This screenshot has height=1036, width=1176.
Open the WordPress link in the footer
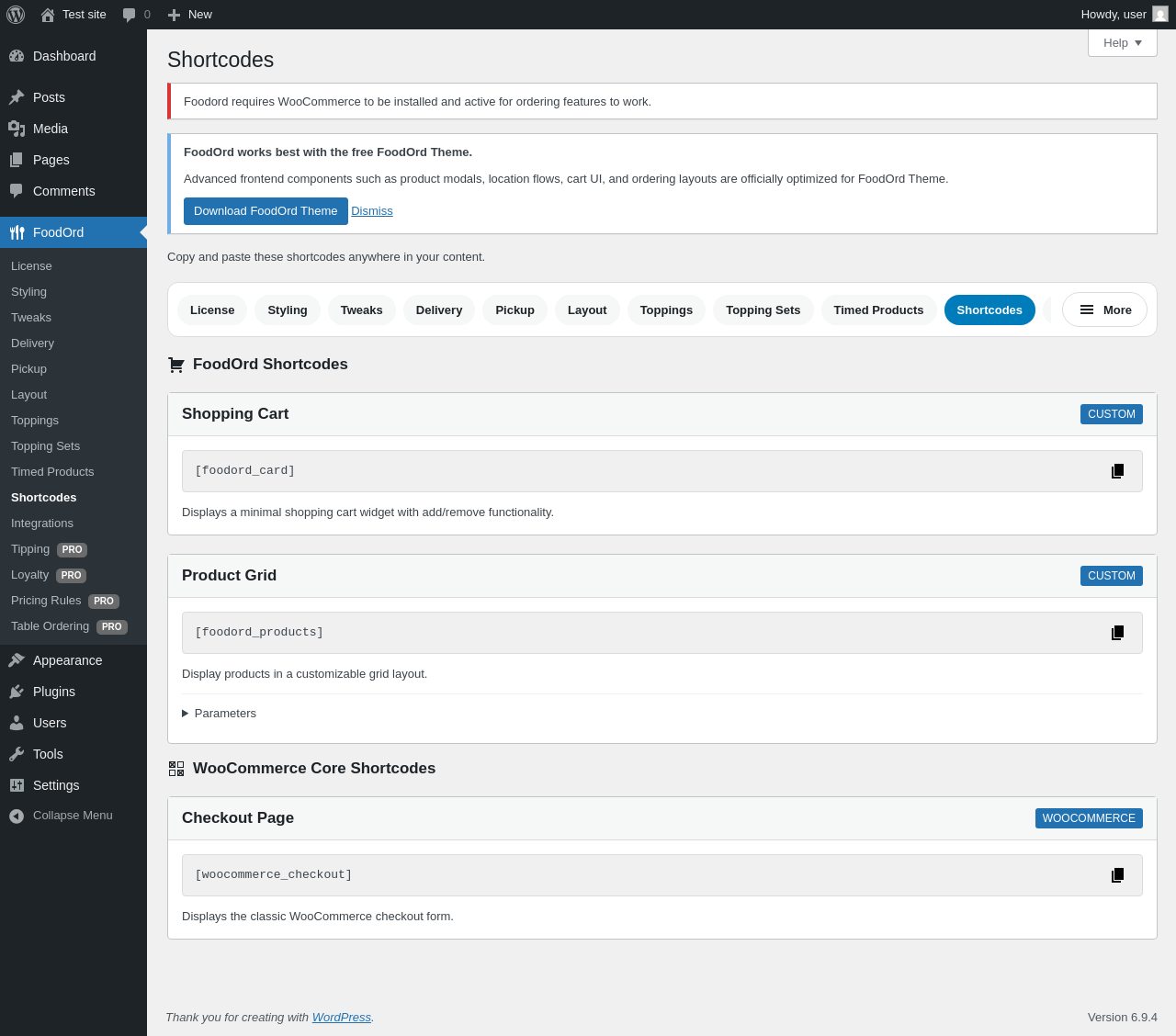[342, 1018]
